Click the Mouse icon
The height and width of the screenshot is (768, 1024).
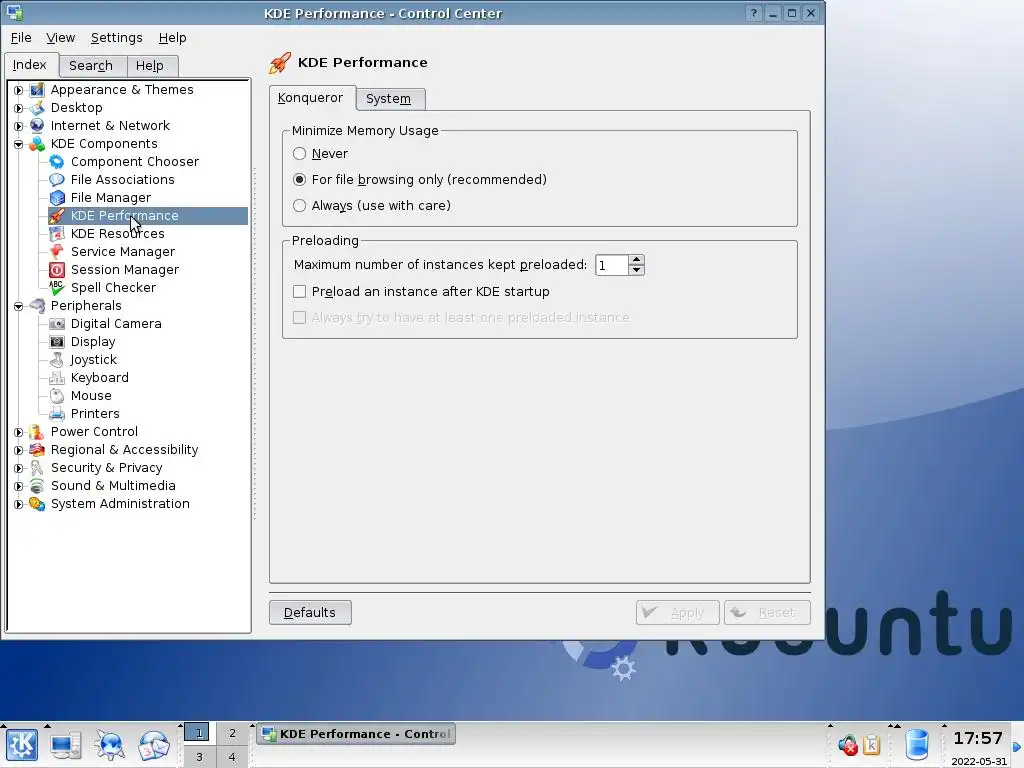[x=57, y=396]
